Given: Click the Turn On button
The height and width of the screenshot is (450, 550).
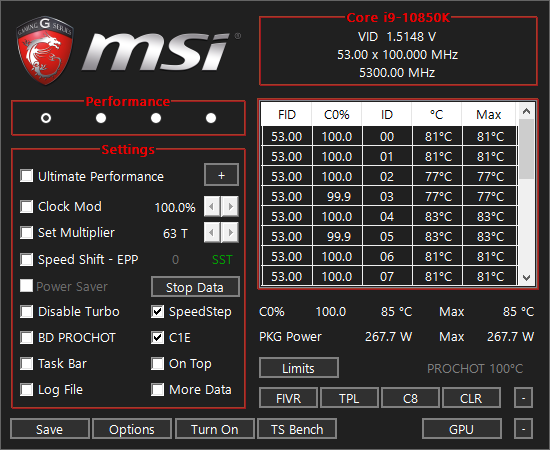Looking at the screenshot, I should [215, 429].
